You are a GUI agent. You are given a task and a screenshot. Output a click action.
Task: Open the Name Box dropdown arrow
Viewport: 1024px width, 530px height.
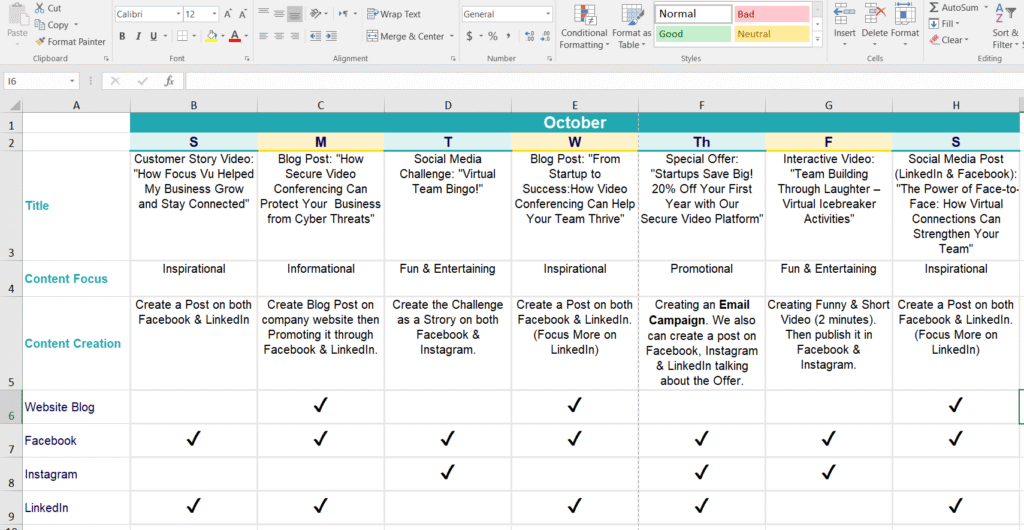[x=72, y=82]
